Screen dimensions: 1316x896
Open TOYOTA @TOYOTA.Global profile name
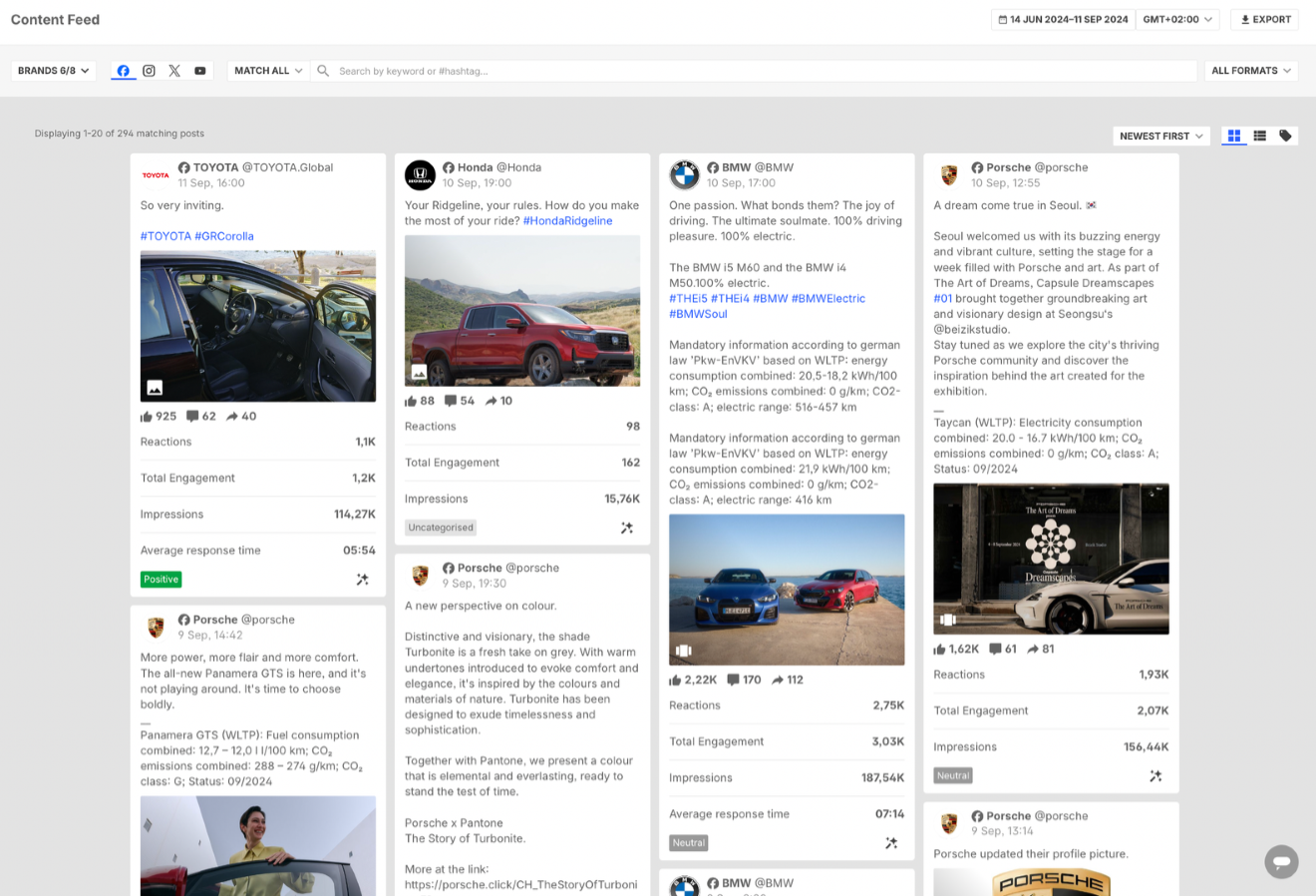(x=263, y=167)
